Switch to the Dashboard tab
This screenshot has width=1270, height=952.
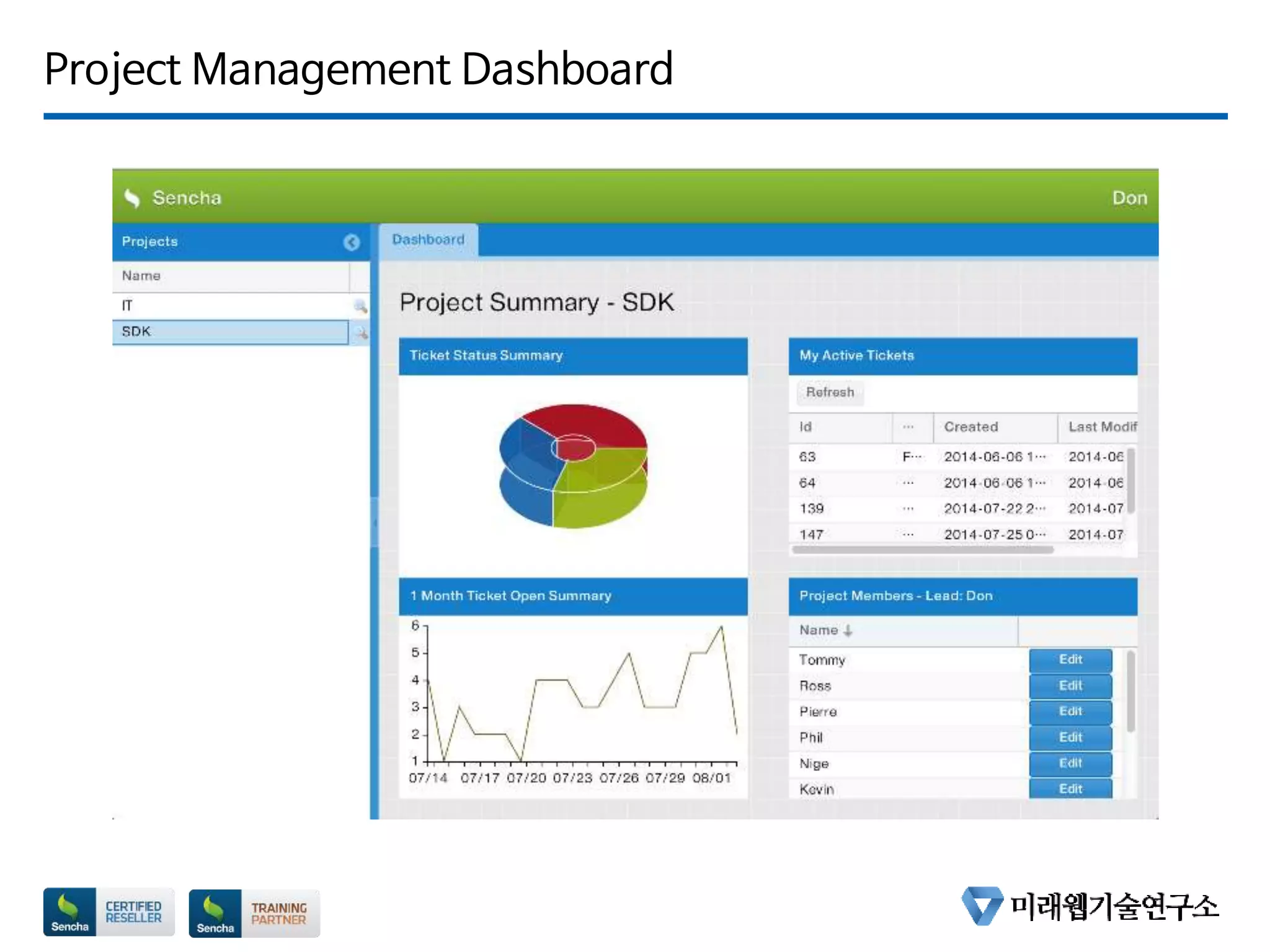[x=429, y=240]
